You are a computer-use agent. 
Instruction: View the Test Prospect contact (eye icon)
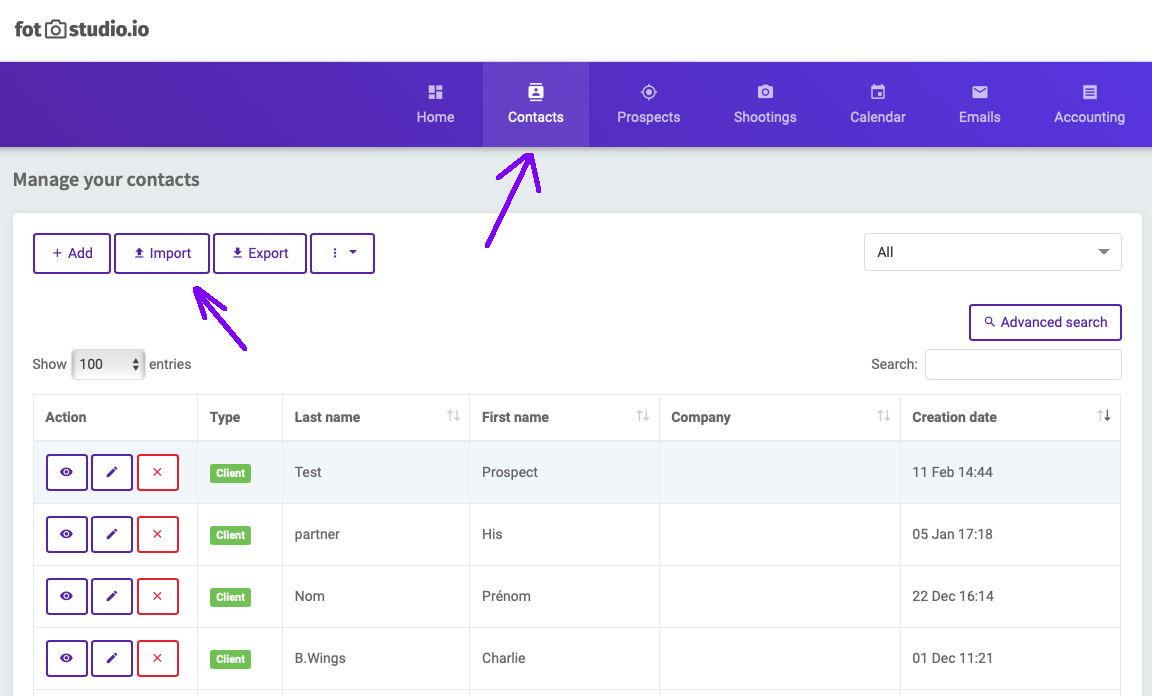67,473
